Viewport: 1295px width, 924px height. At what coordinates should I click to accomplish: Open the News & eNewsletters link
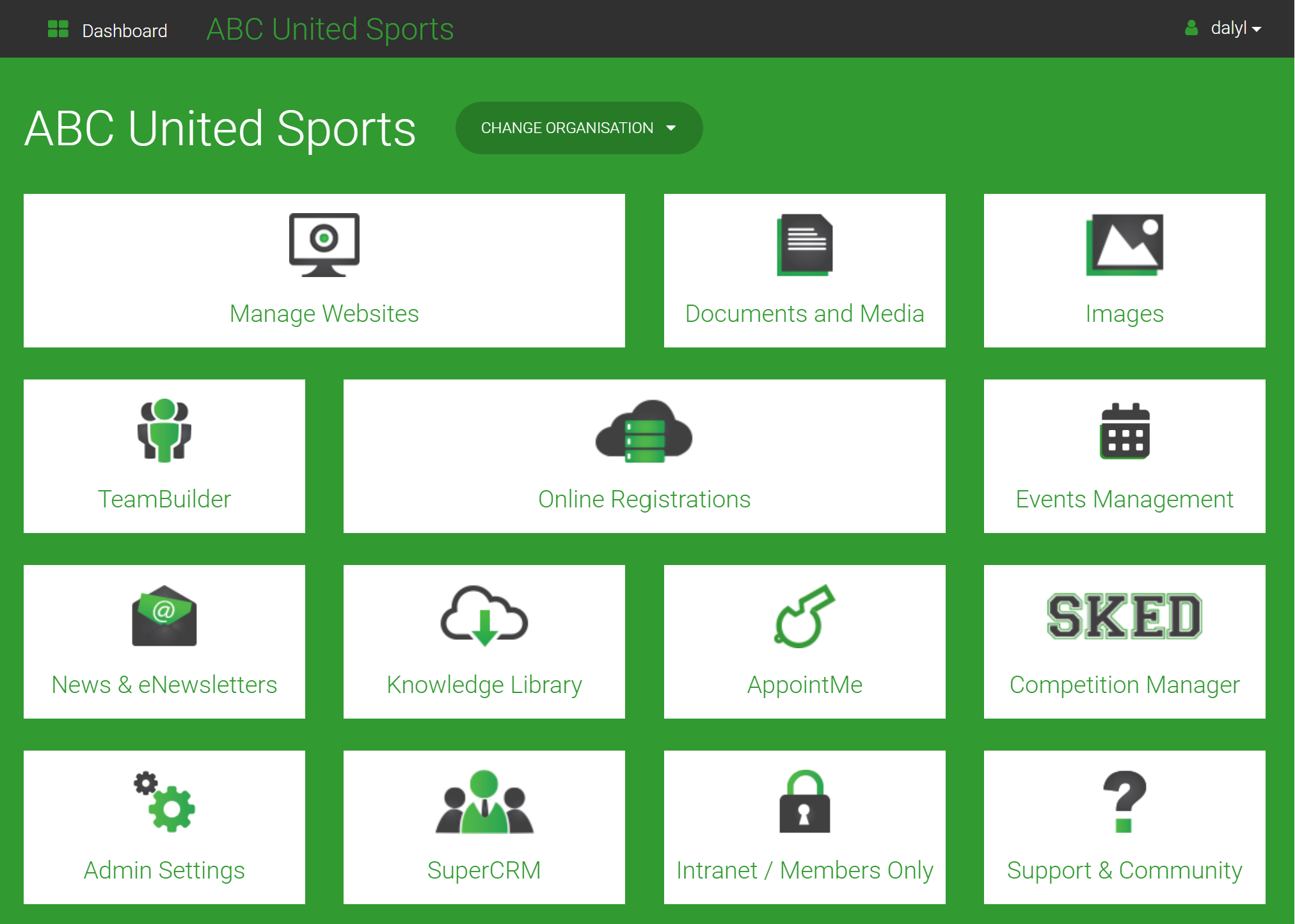(164, 685)
